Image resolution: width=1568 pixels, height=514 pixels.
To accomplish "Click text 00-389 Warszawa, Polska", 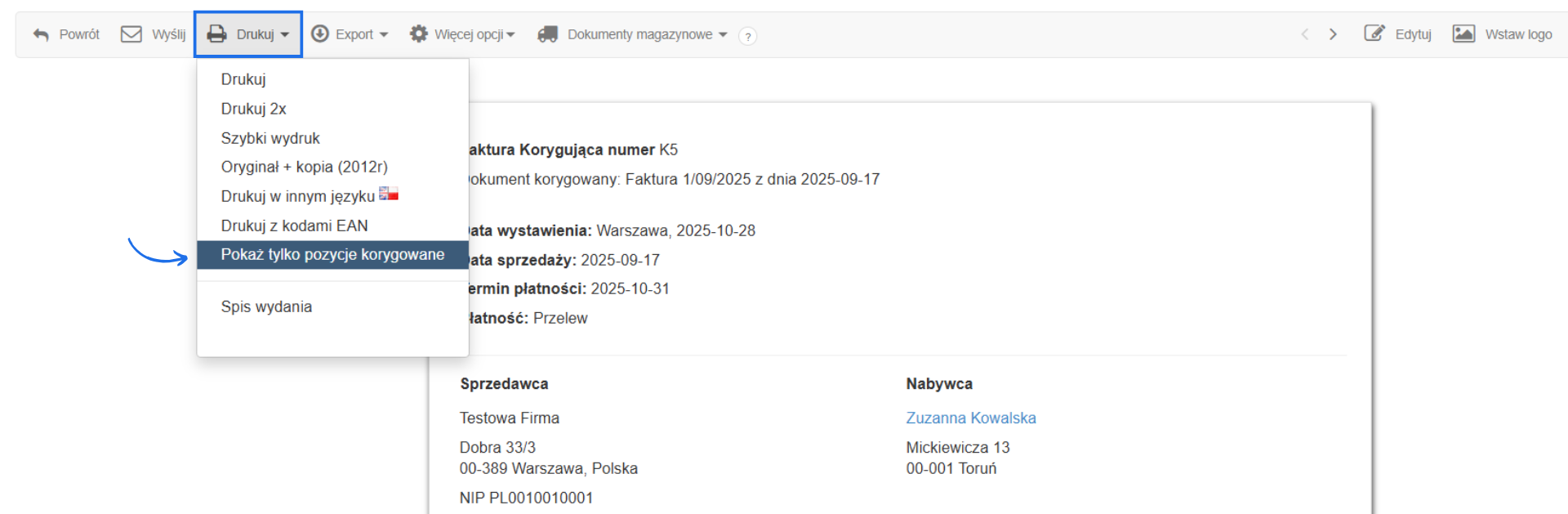I will tap(548, 468).
